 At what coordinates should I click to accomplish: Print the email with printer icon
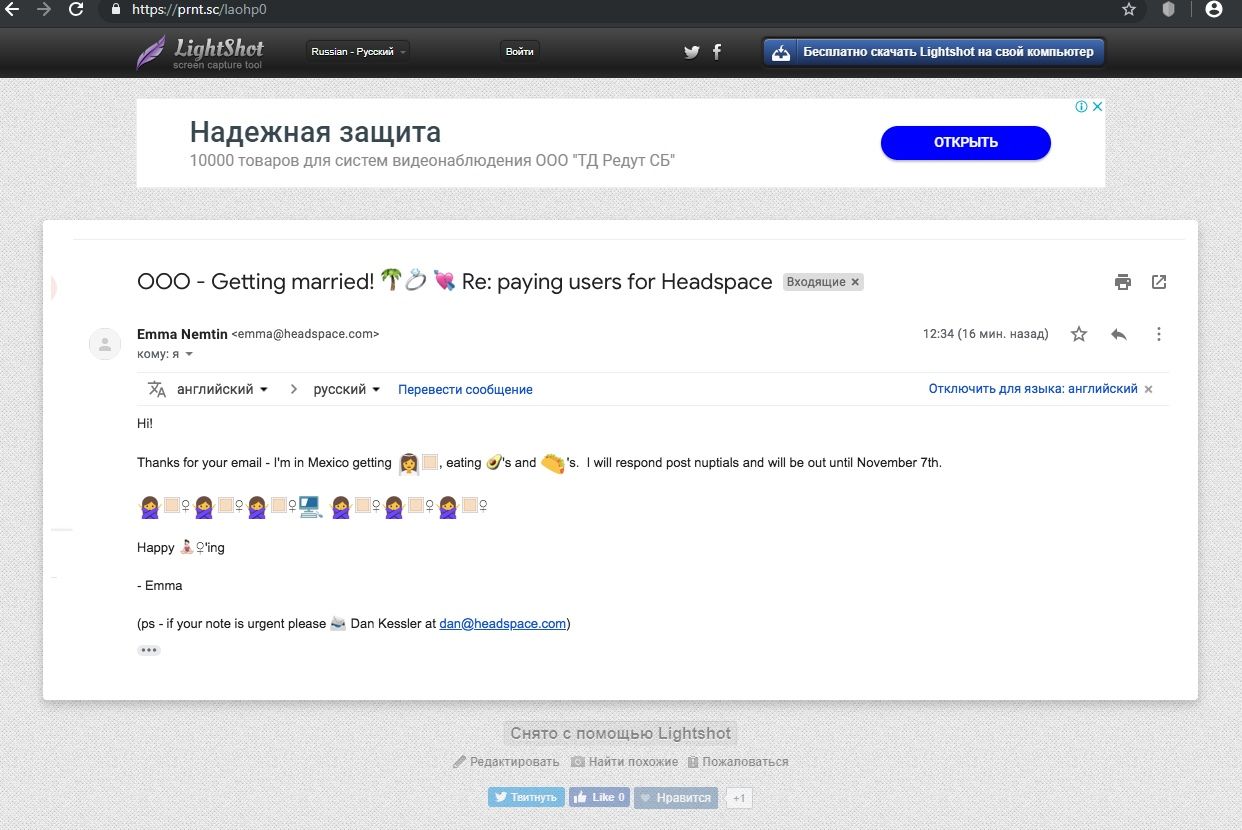tap(1123, 282)
